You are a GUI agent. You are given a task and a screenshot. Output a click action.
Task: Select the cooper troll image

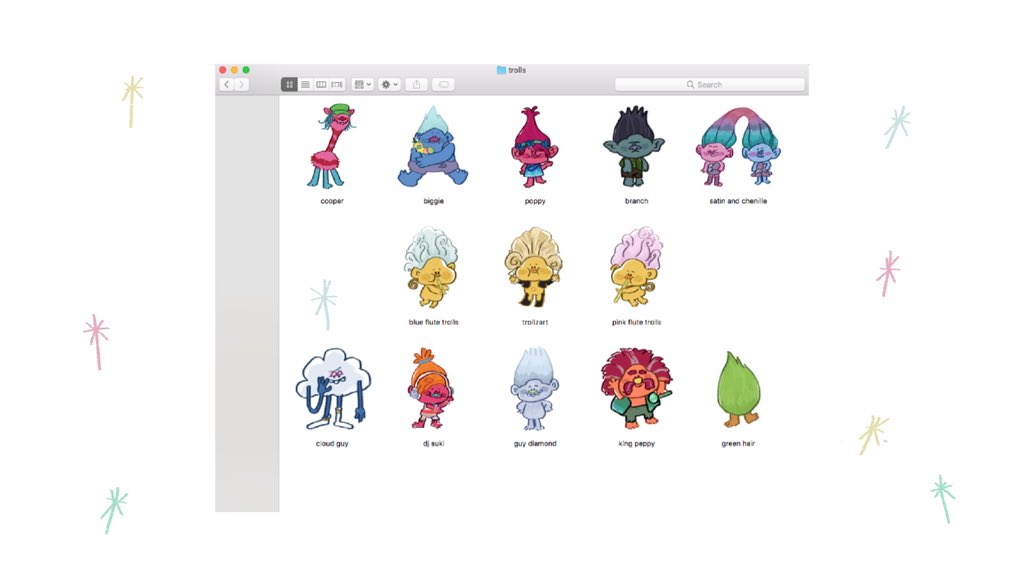[x=332, y=146]
